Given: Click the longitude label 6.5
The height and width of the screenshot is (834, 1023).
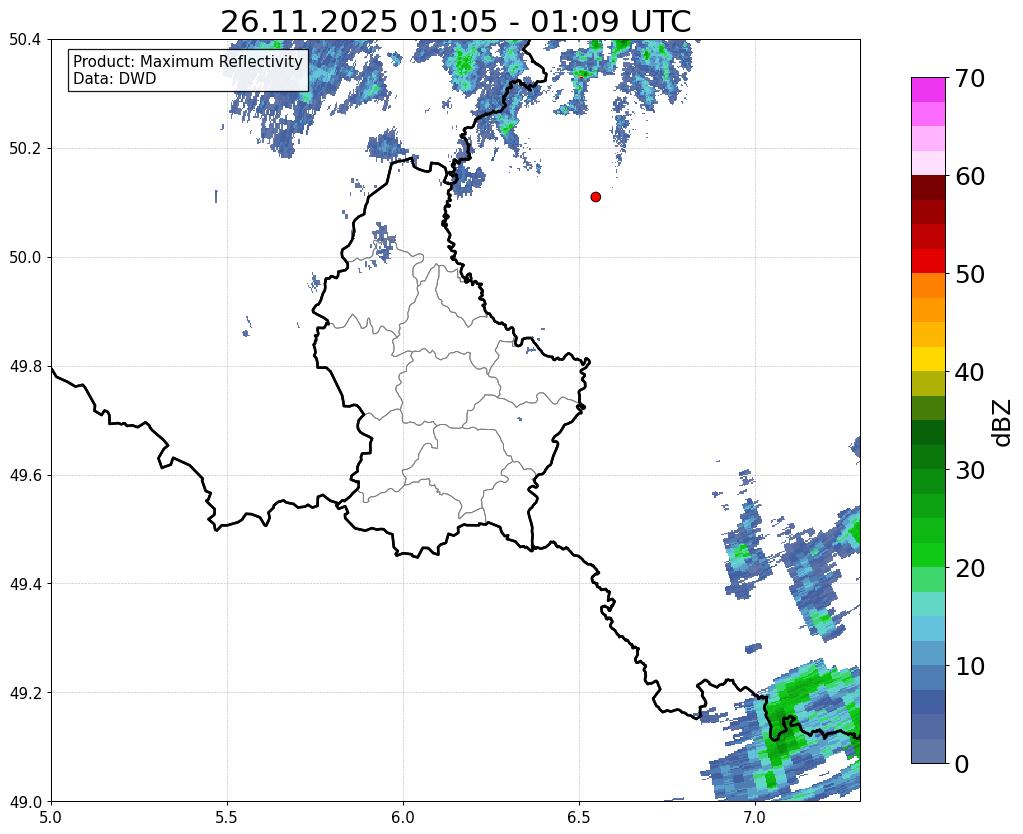Looking at the screenshot, I should click(579, 818).
